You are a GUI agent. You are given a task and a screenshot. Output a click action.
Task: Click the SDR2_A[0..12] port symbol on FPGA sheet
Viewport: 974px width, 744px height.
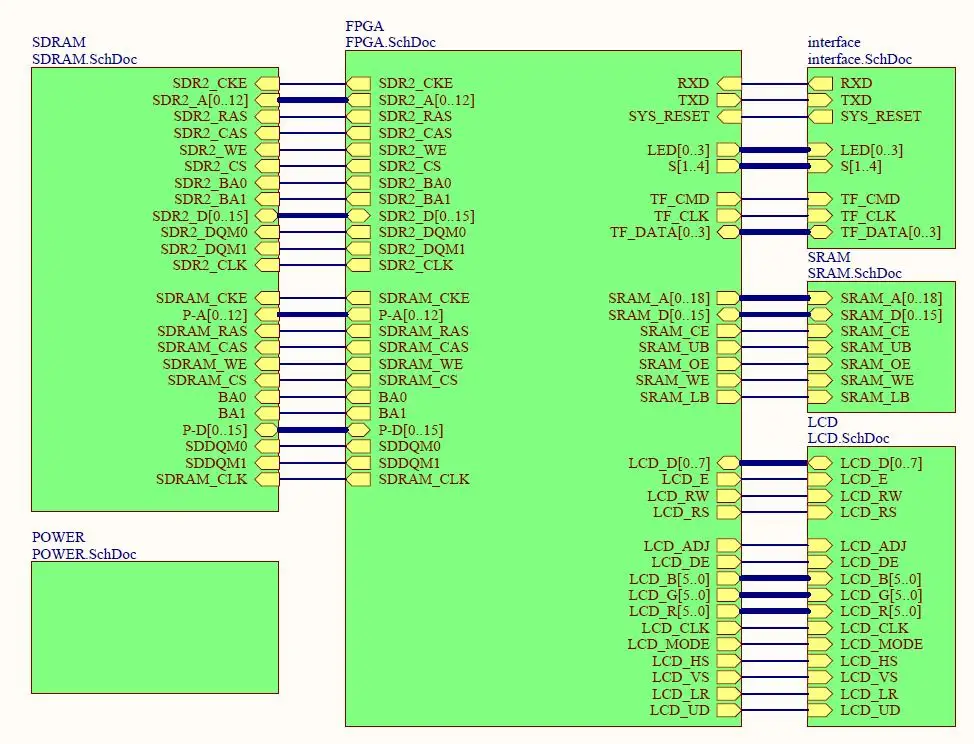point(358,100)
